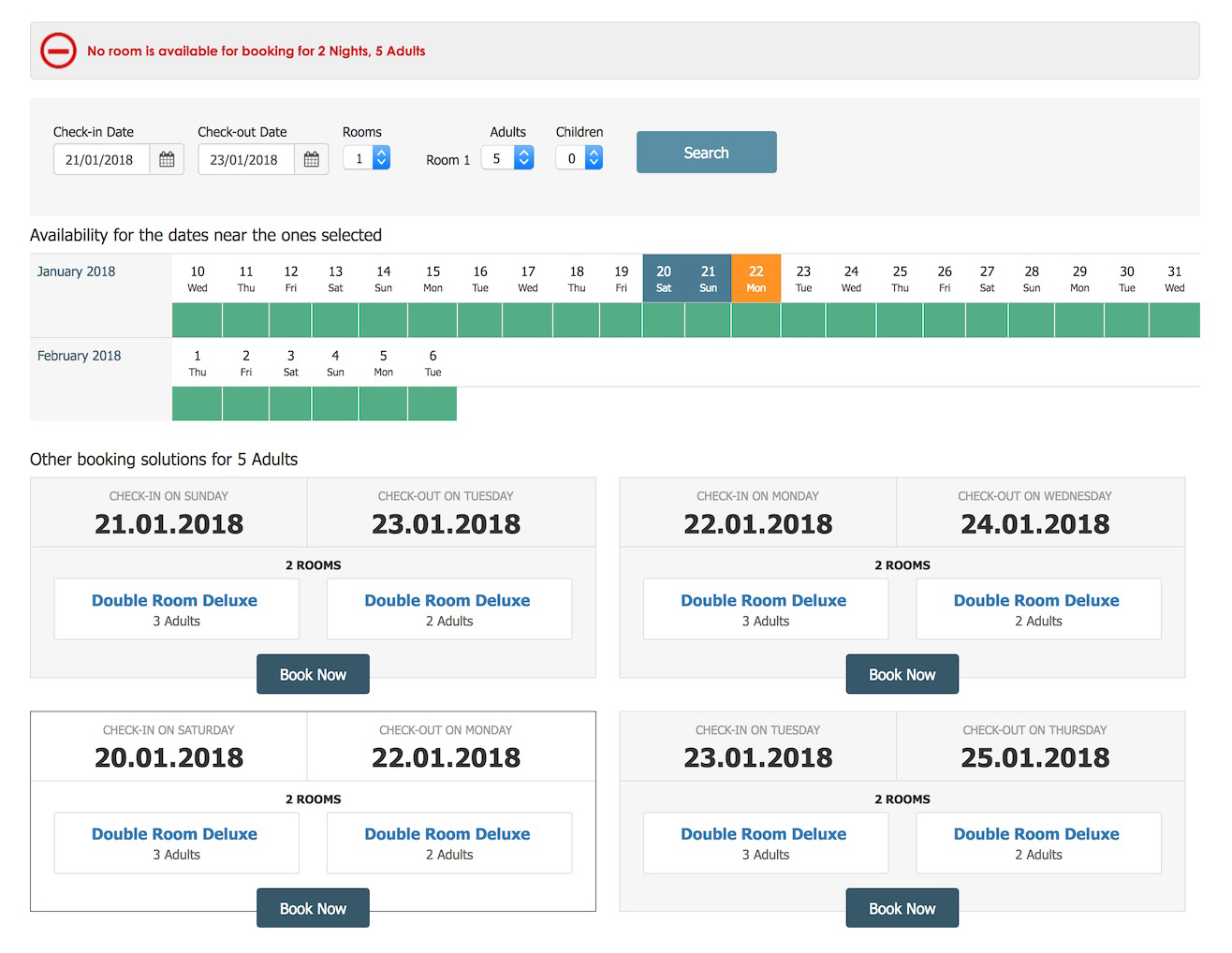The width and height of the screenshot is (1232, 953).
Task: Click green availability cell under January 10
Action: tap(197, 320)
